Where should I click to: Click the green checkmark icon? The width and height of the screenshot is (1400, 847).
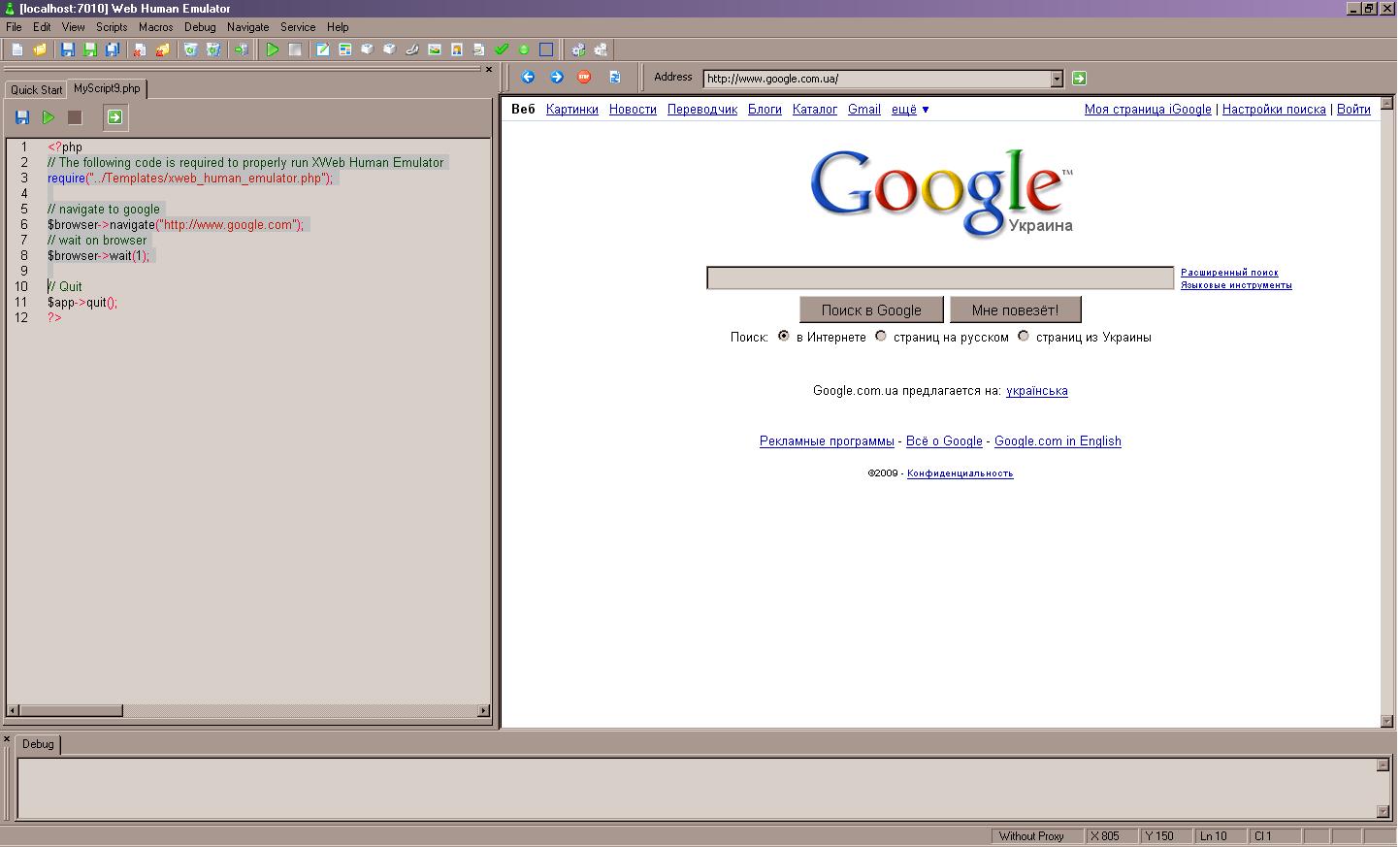(502, 49)
